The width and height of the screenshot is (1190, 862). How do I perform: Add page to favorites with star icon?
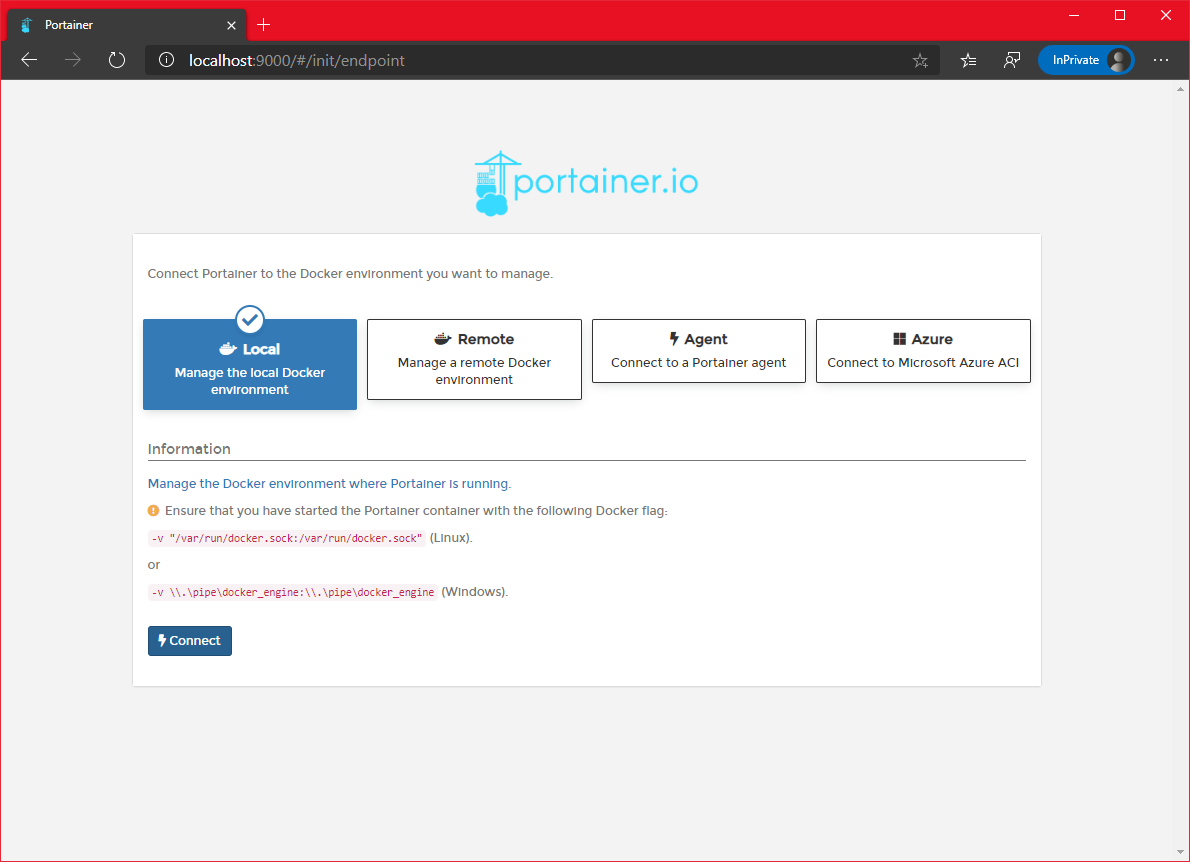920,60
